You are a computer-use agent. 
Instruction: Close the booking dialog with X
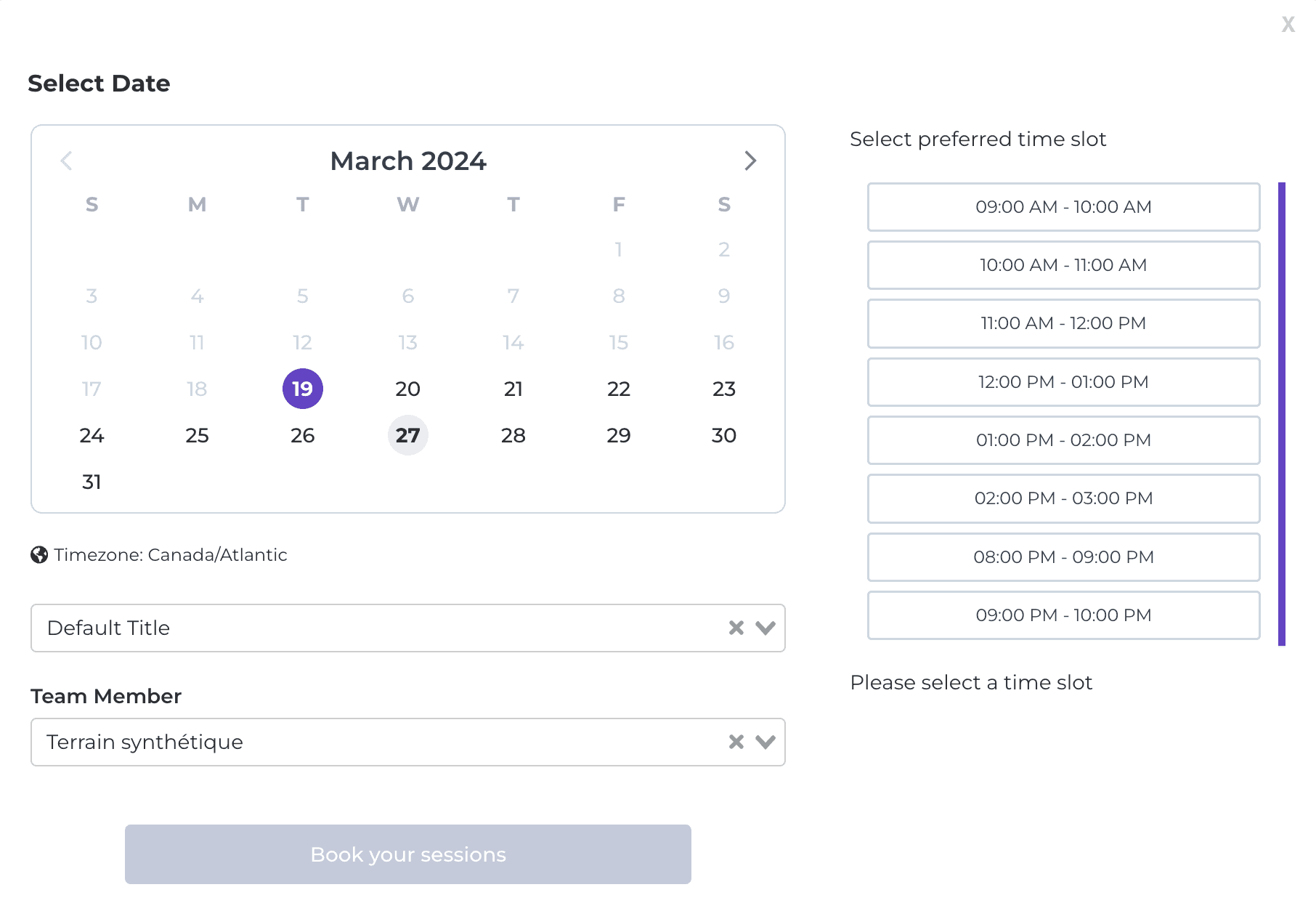1288,25
